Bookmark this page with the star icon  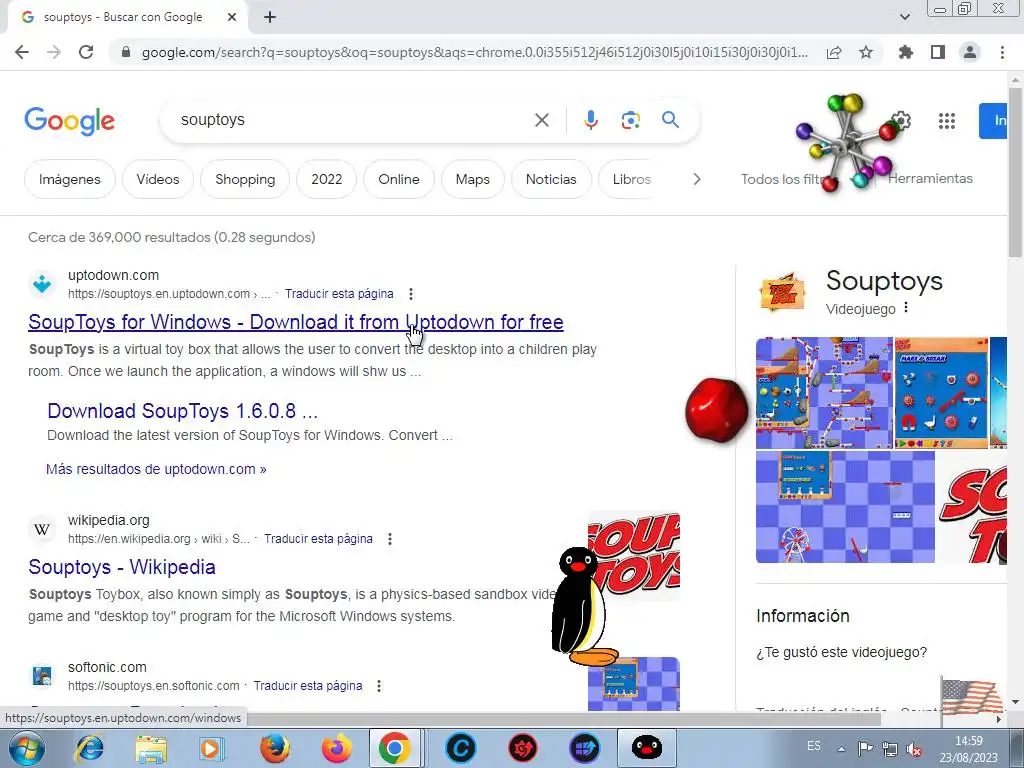[x=866, y=52]
